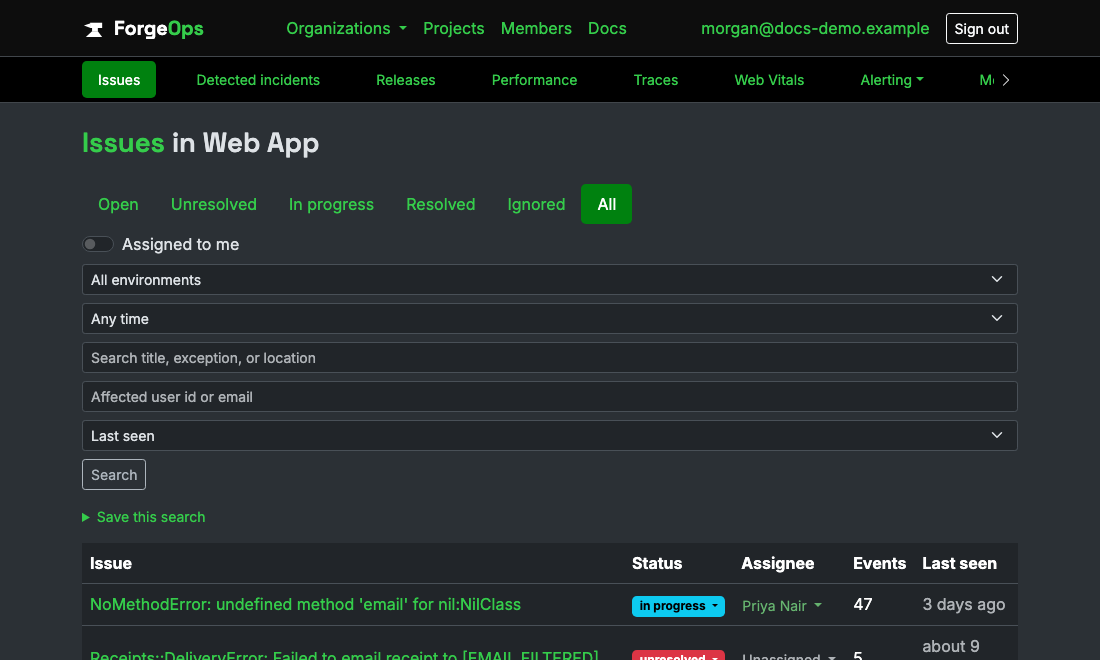
Task: Open the Traces tab
Action: tap(656, 80)
